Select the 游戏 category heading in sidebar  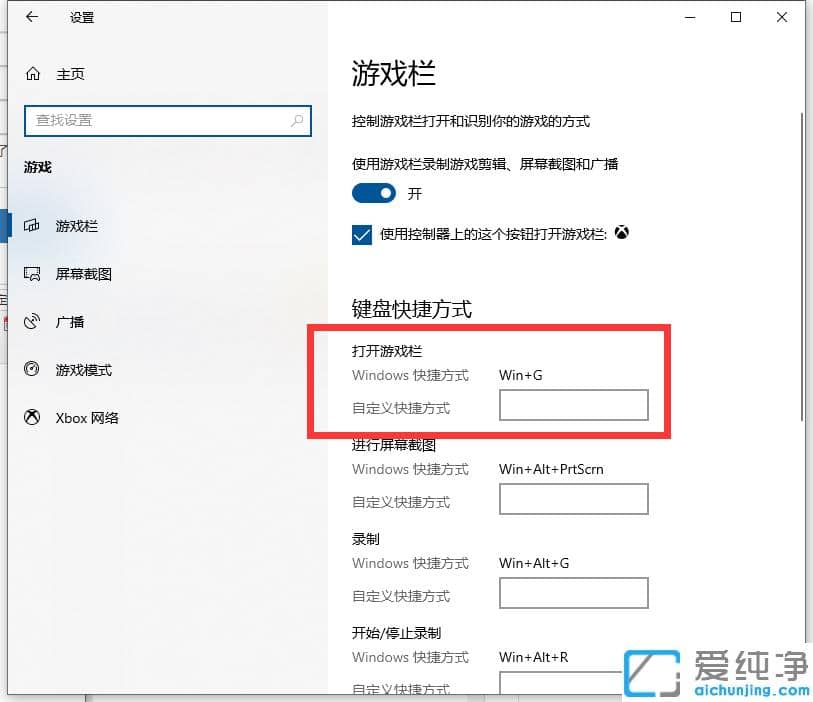tap(37, 167)
